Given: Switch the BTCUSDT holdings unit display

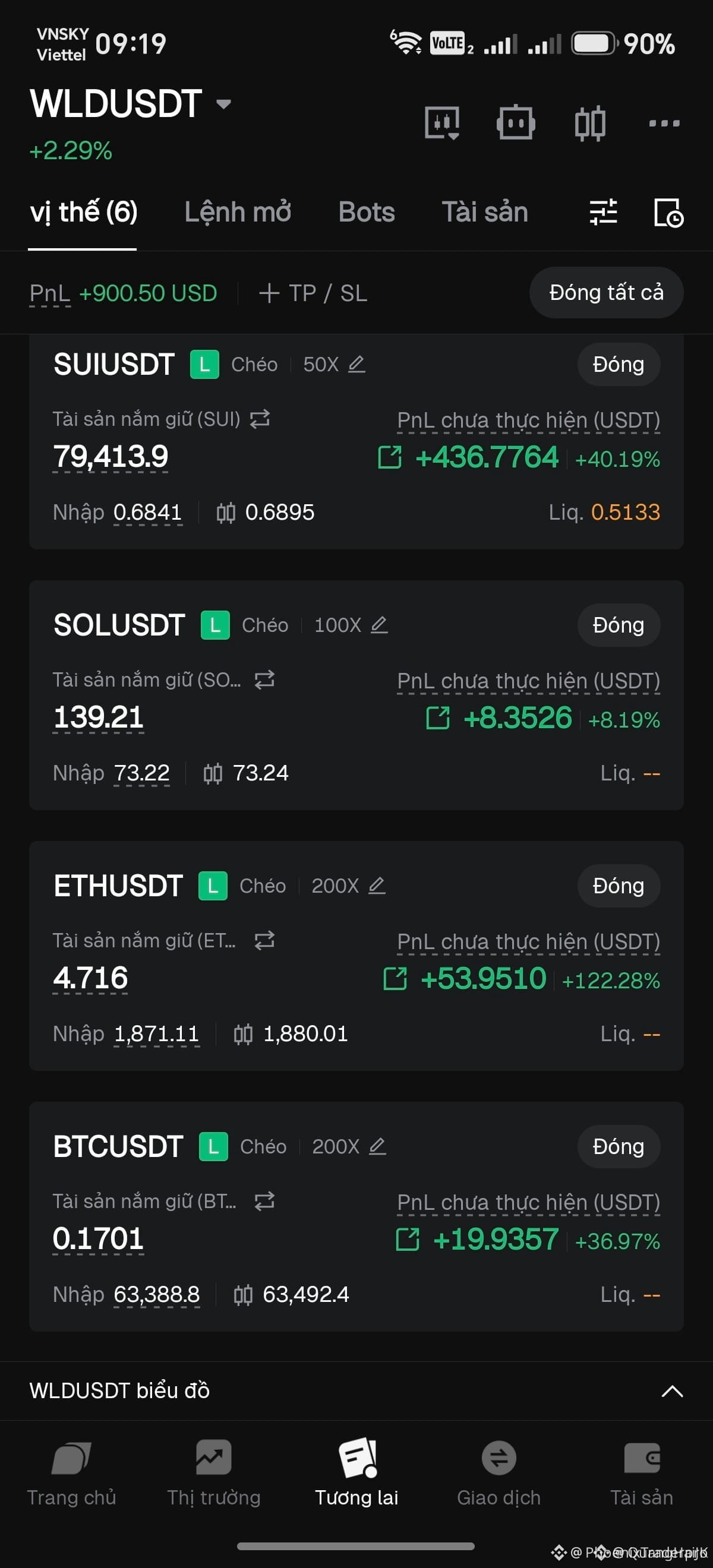Looking at the screenshot, I should click(264, 1201).
